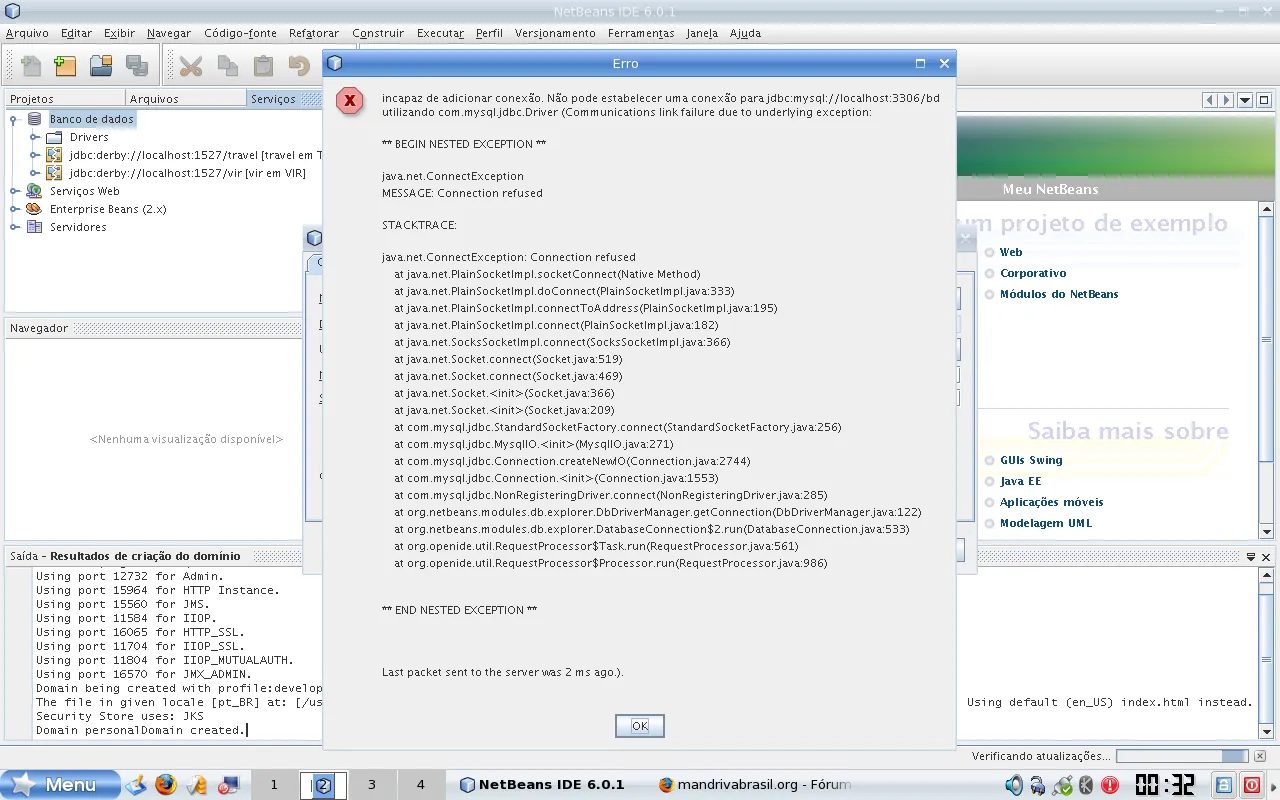
Task: Click the volume speaker tray icon
Action: (x=1013, y=785)
